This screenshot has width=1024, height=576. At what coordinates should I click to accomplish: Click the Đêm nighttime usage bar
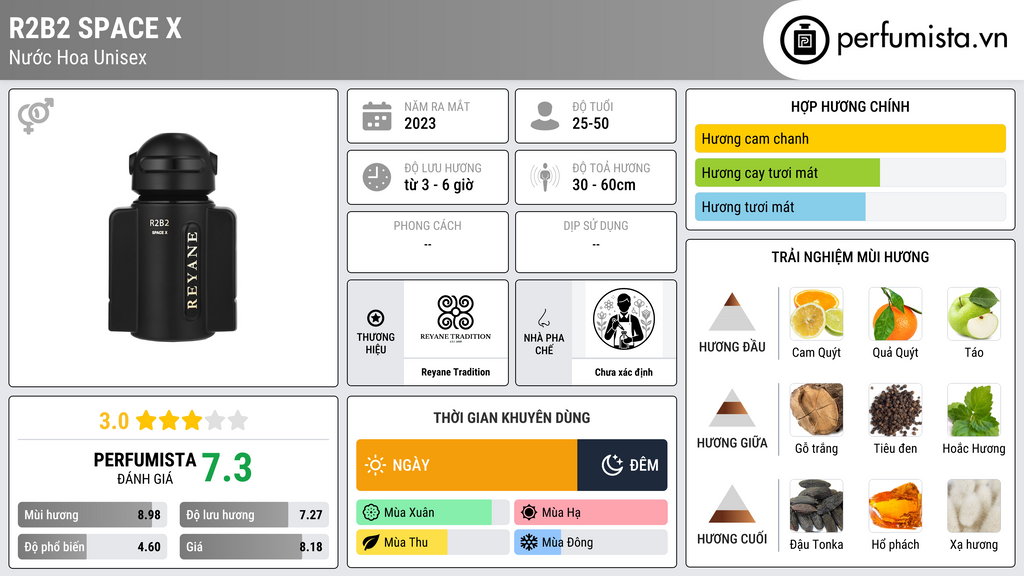(622, 465)
